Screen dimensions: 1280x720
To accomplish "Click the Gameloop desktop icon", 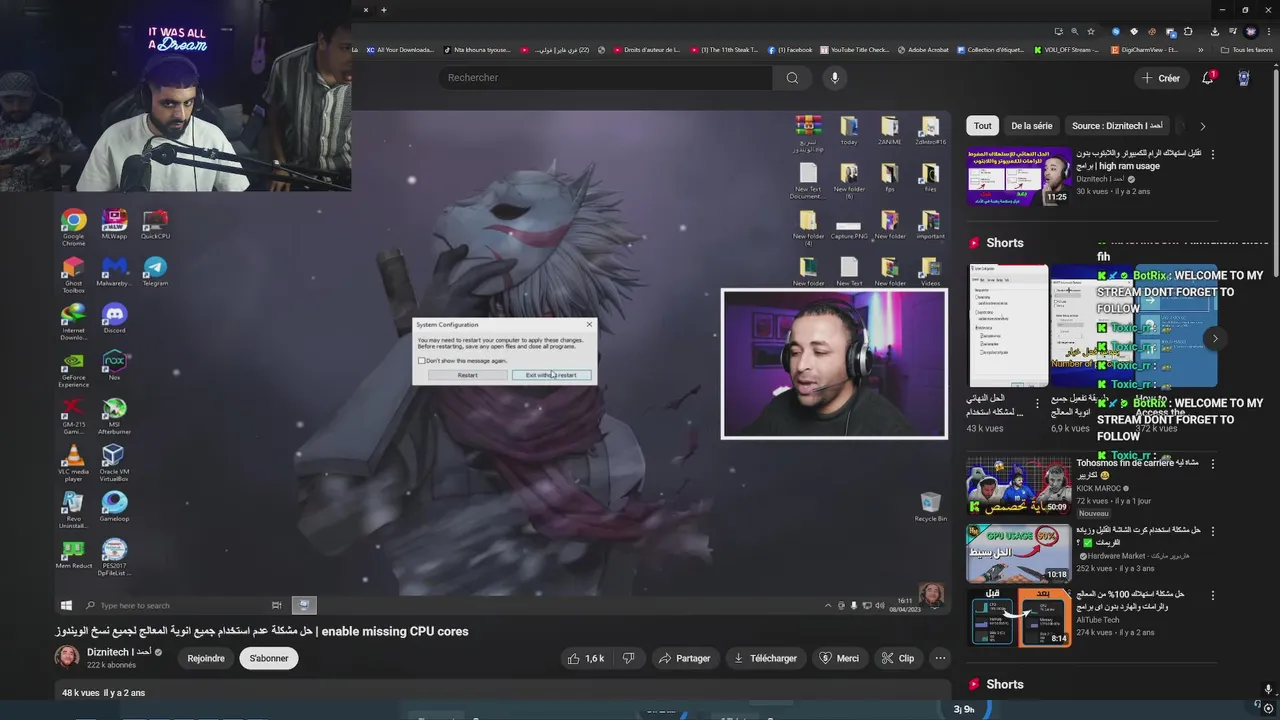I will point(114,507).
